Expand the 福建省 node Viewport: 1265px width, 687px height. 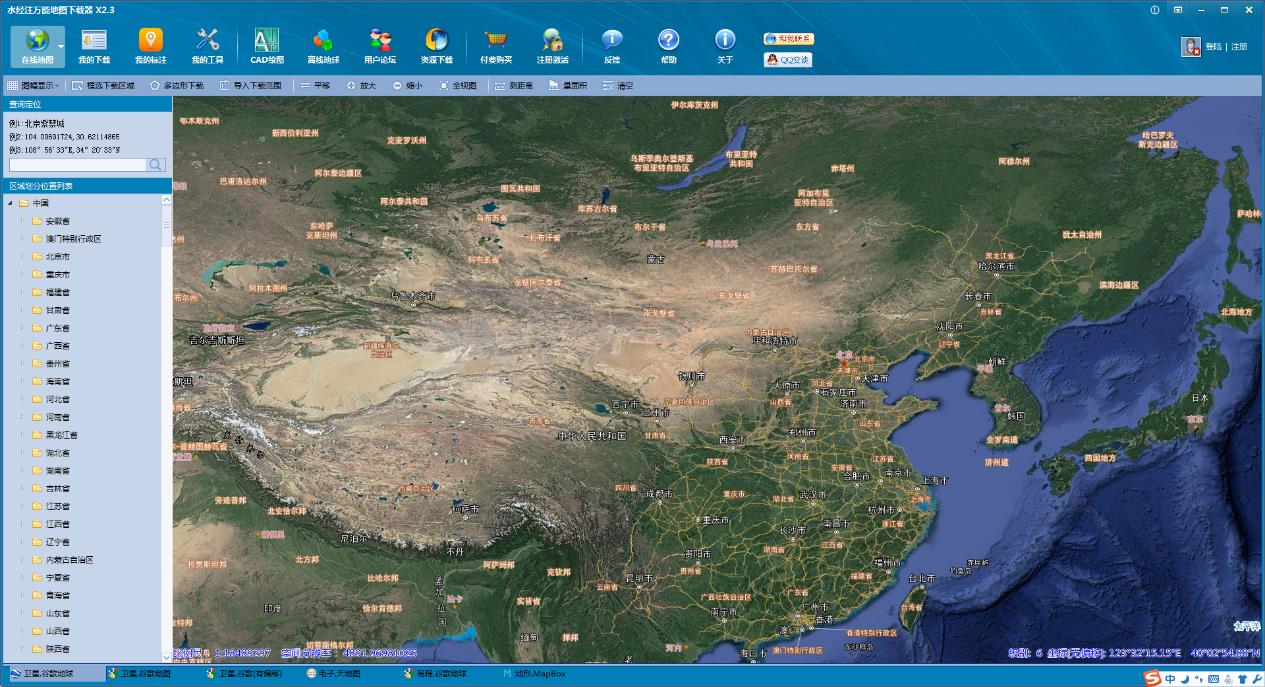[x=24, y=292]
